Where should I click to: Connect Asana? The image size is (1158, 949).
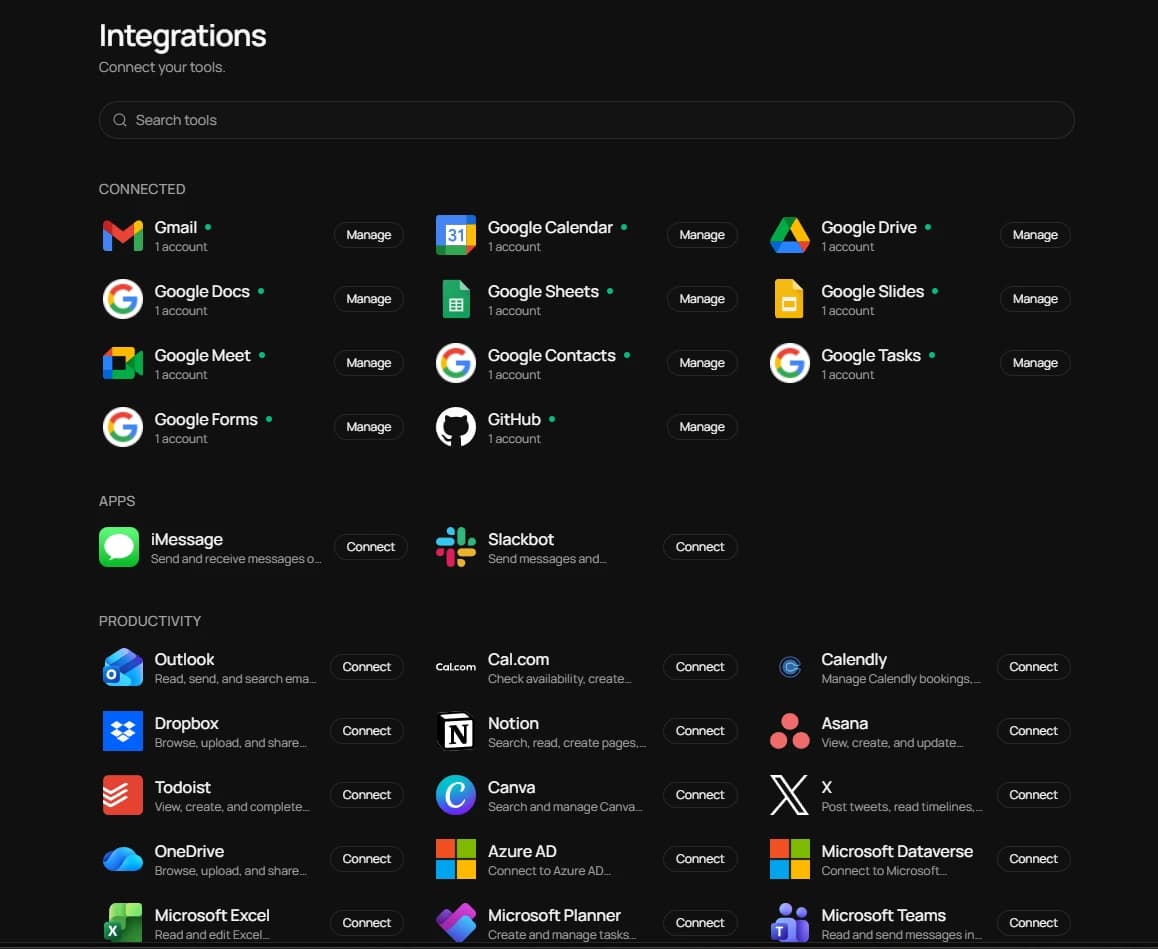[x=1033, y=731]
